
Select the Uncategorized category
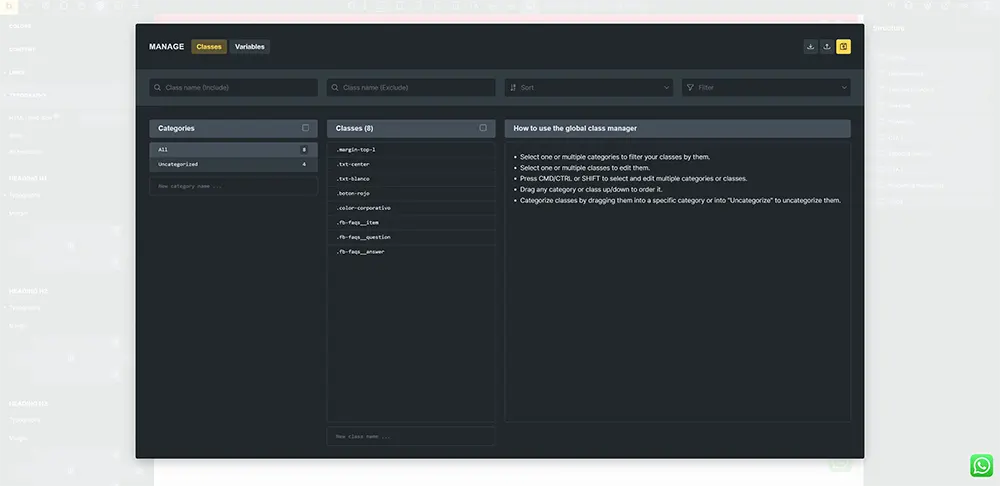point(233,164)
